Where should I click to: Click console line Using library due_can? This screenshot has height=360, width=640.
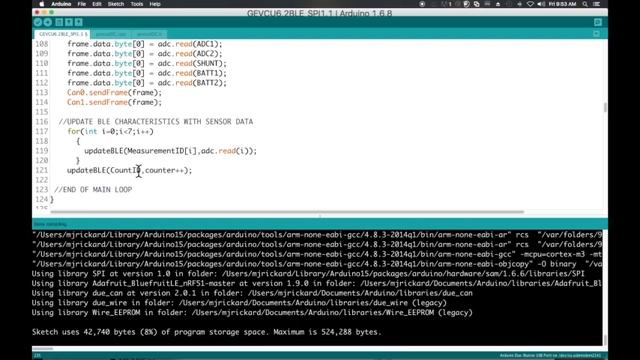pyautogui.click(x=252, y=293)
